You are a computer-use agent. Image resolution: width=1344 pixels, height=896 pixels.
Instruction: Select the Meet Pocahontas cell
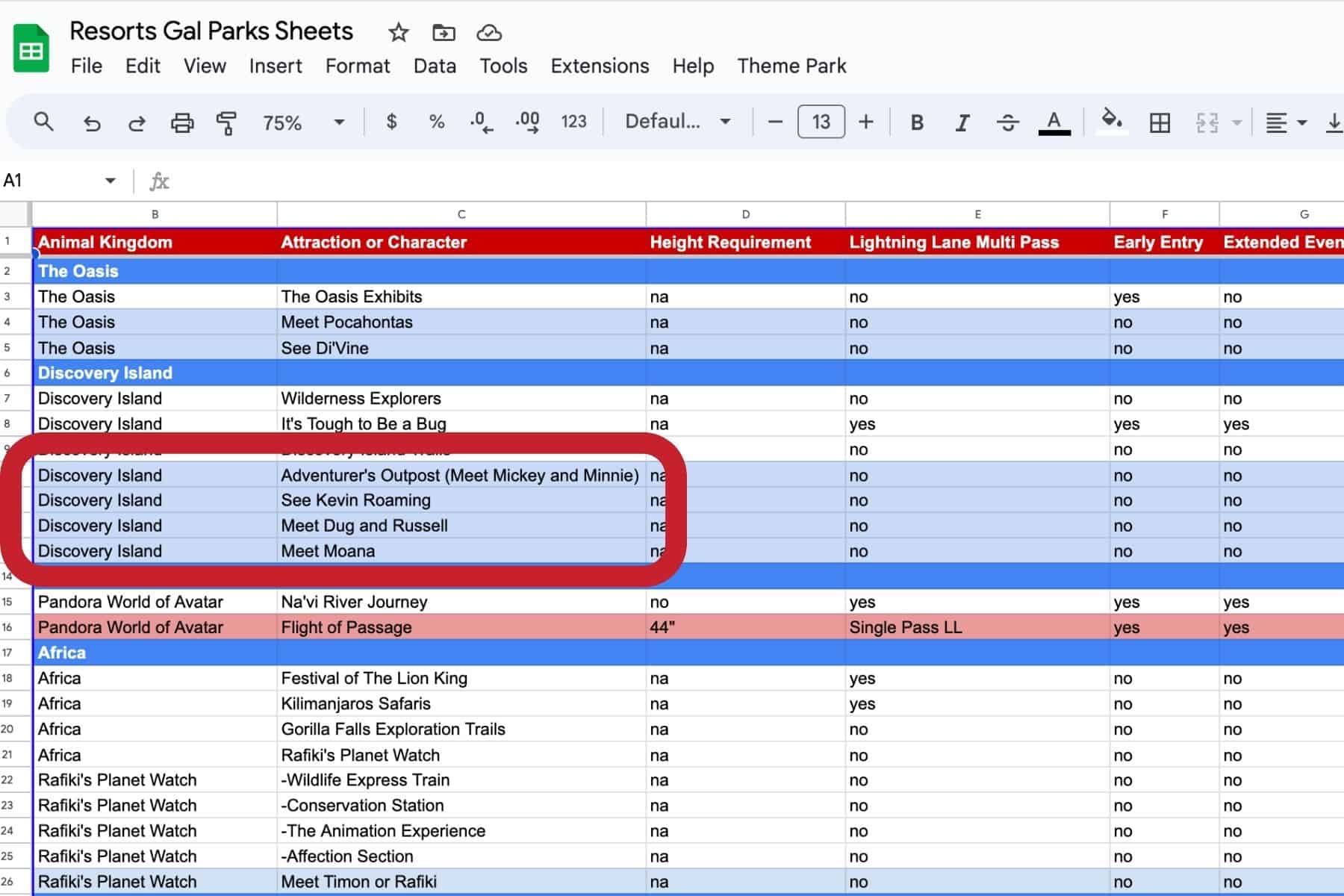pos(461,322)
